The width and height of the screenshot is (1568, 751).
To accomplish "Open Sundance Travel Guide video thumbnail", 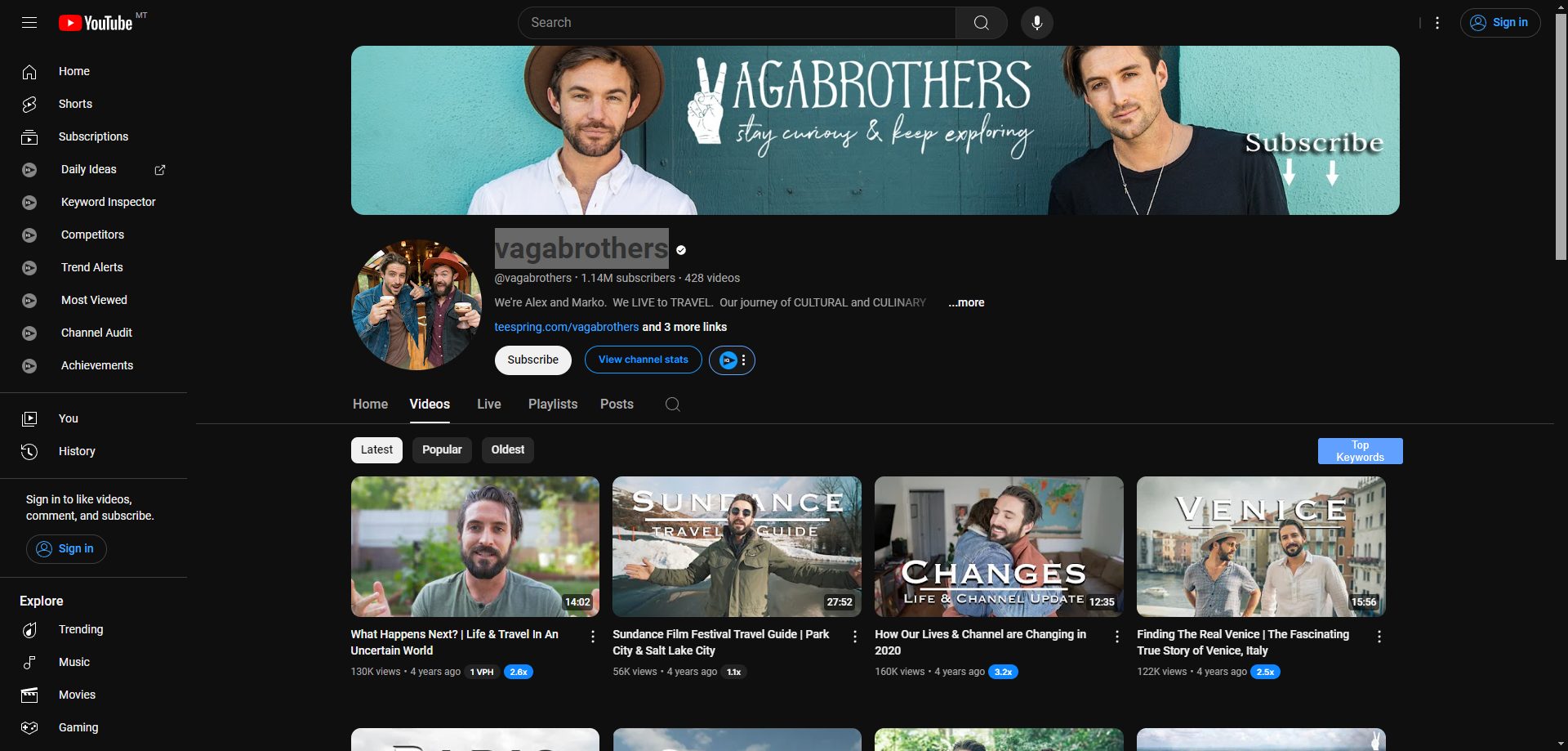I will (x=737, y=547).
